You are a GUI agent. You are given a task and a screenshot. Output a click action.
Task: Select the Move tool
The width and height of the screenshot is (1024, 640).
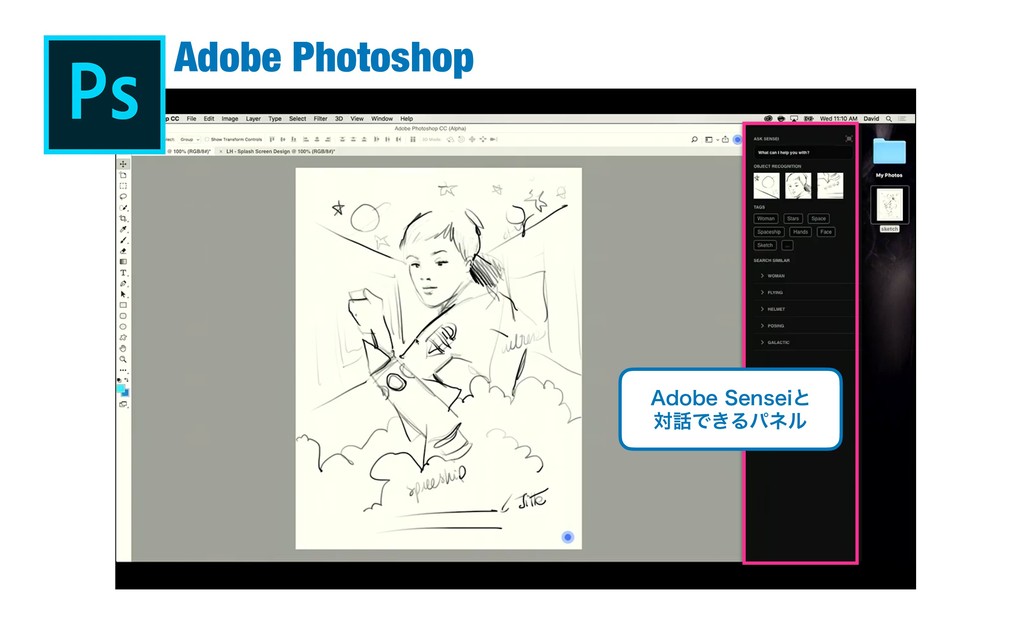(x=123, y=164)
